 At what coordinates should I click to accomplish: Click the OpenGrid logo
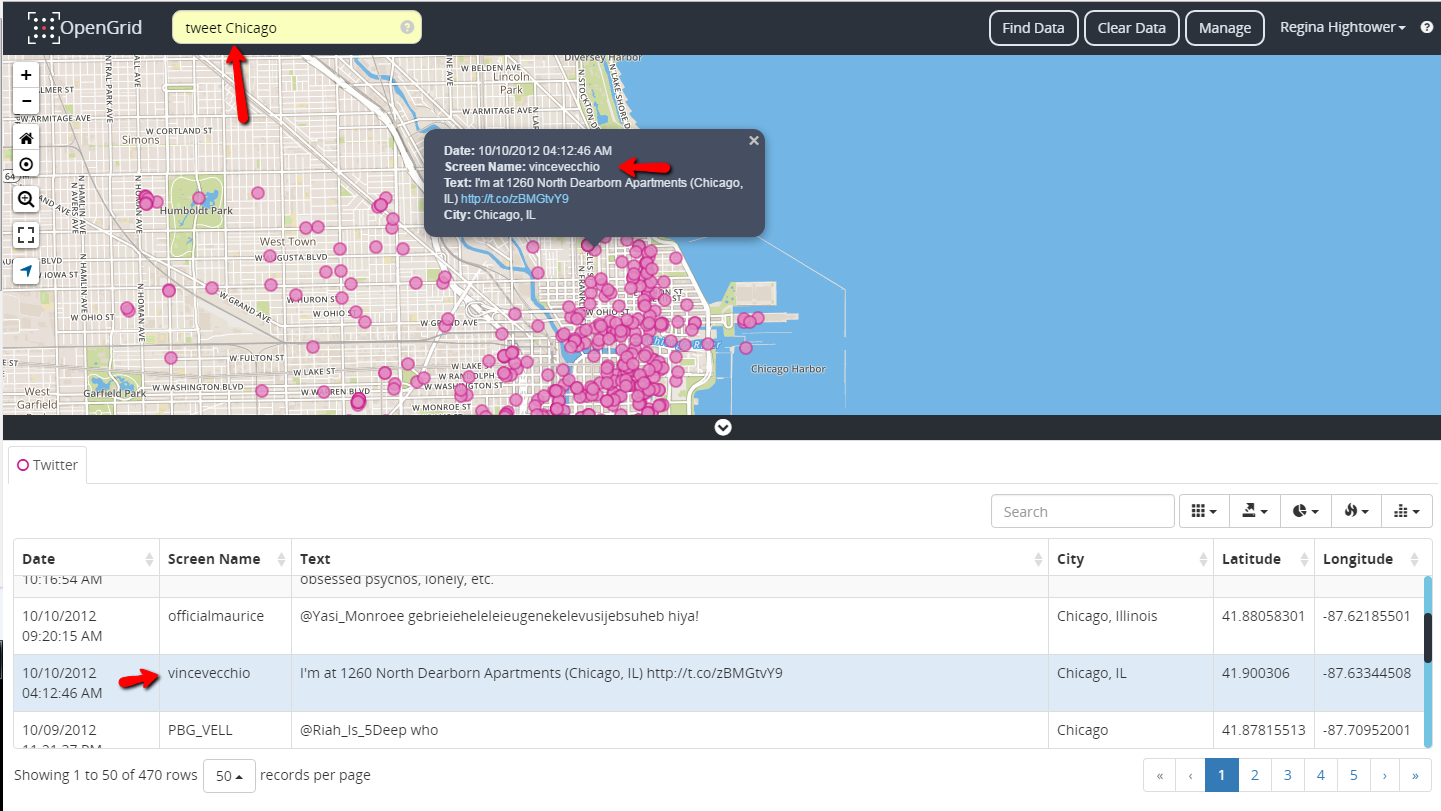[x=84, y=28]
